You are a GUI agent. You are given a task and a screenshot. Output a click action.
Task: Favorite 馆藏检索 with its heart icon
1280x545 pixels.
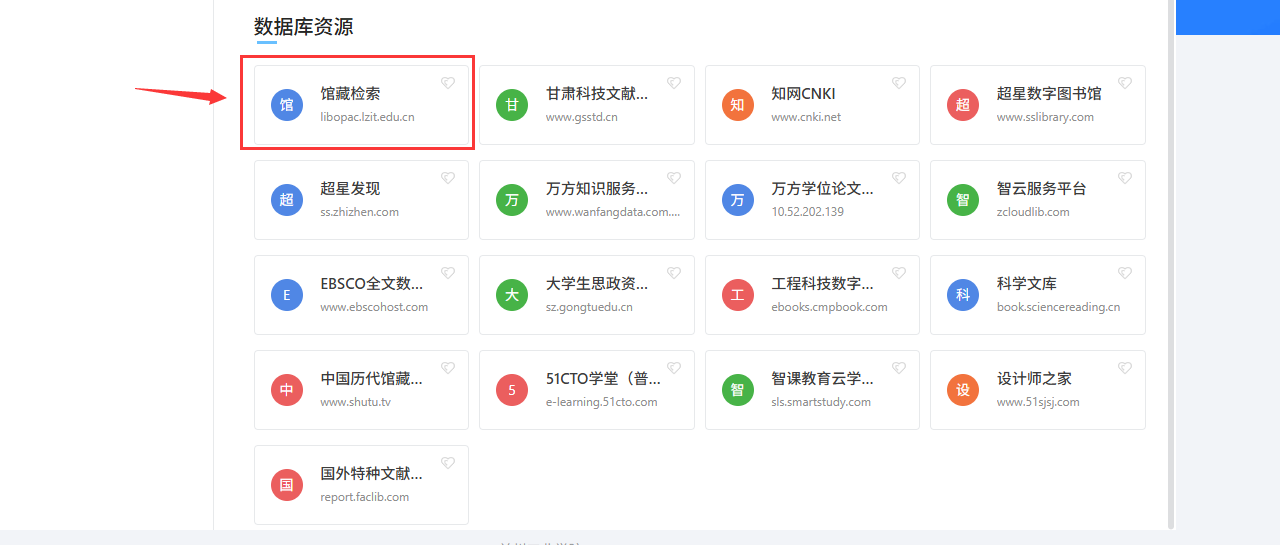[448, 83]
